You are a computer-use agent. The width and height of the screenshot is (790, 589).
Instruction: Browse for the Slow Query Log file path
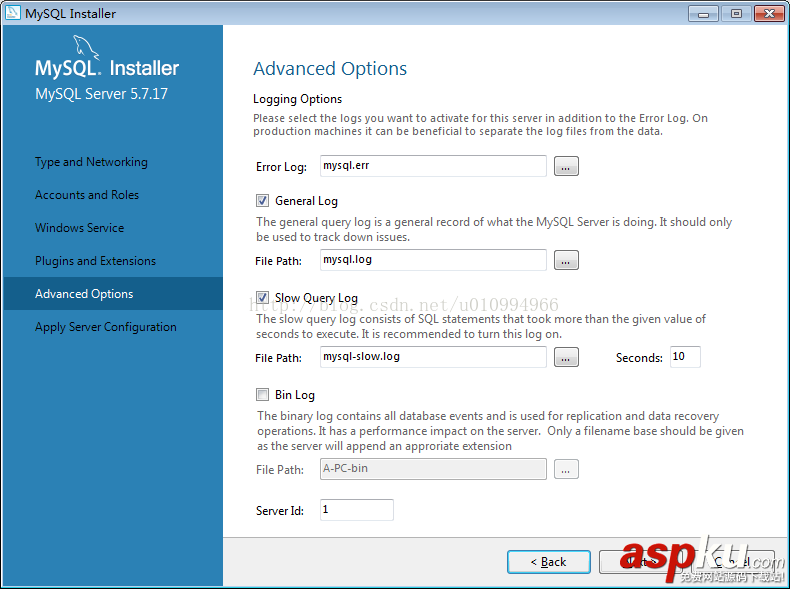[x=566, y=357]
